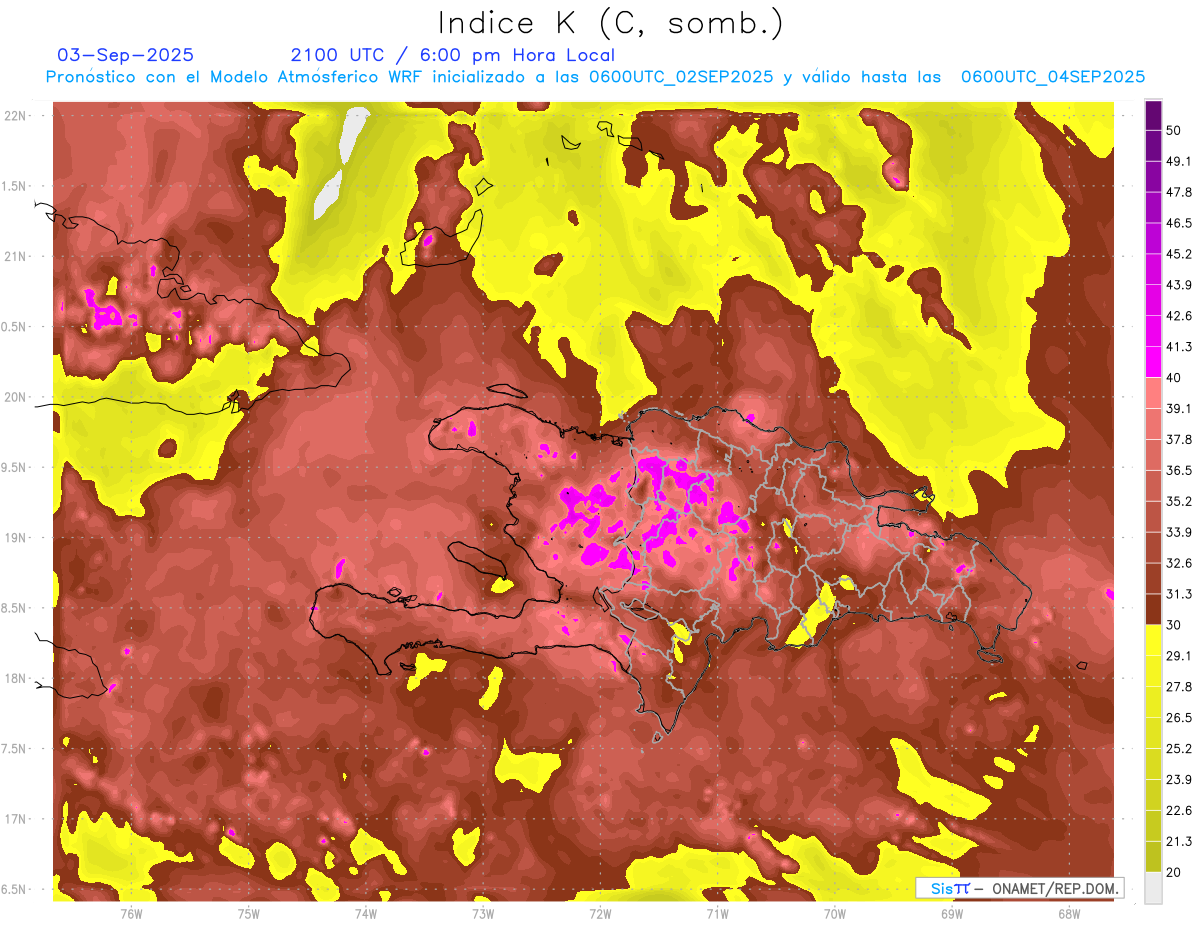Image resolution: width=1200 pixels, height=927 pixels.
Task: Click the salmon color bar segment between 39.1 and 40
Action: pyautogui.click(x=1153, y=393)
